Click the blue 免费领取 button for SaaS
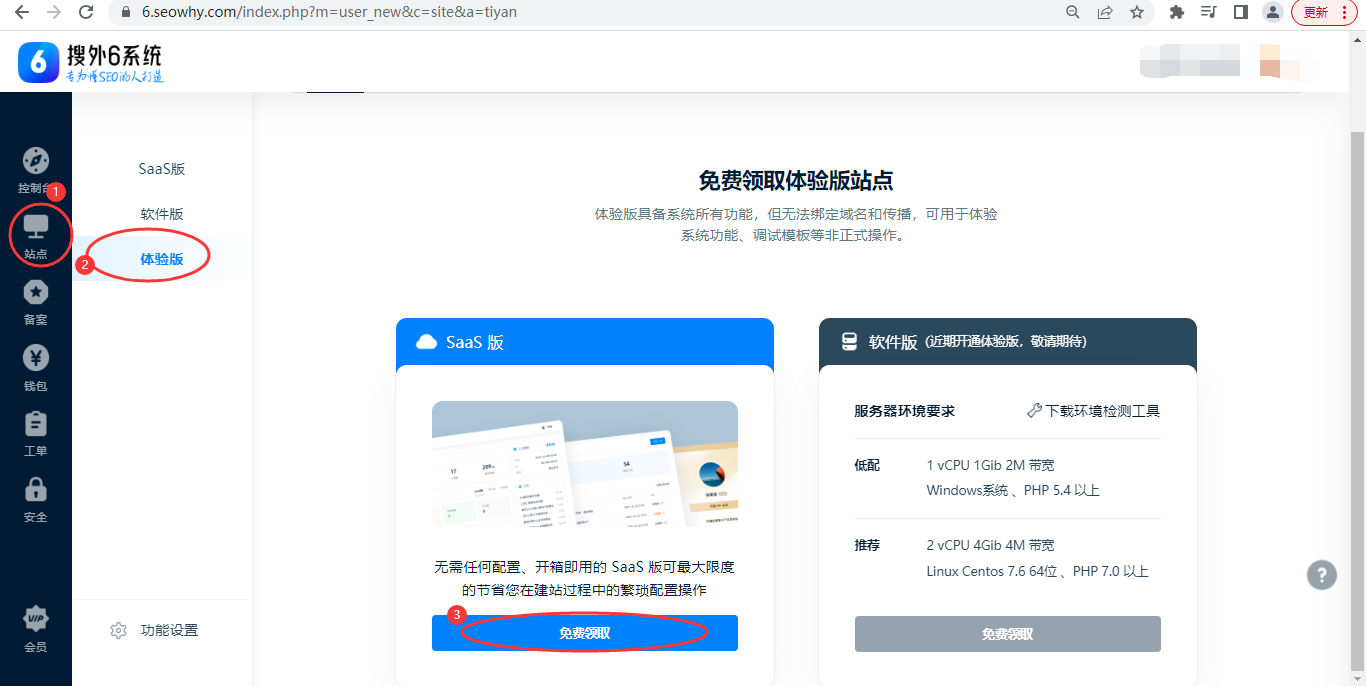Viewport: 1366px width, 686px height. pyautogui.click(x=584, y=633)
